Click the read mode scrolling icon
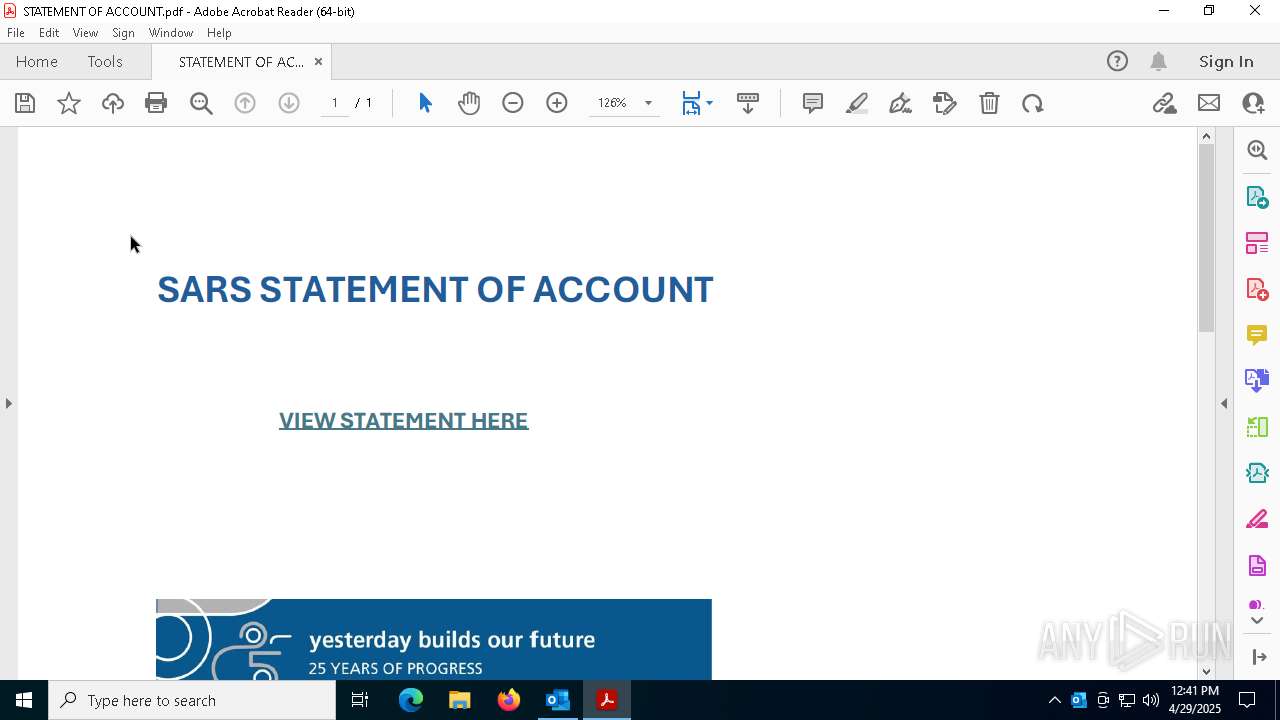The height and width of the screenshot is (720, 1280). 748,103
